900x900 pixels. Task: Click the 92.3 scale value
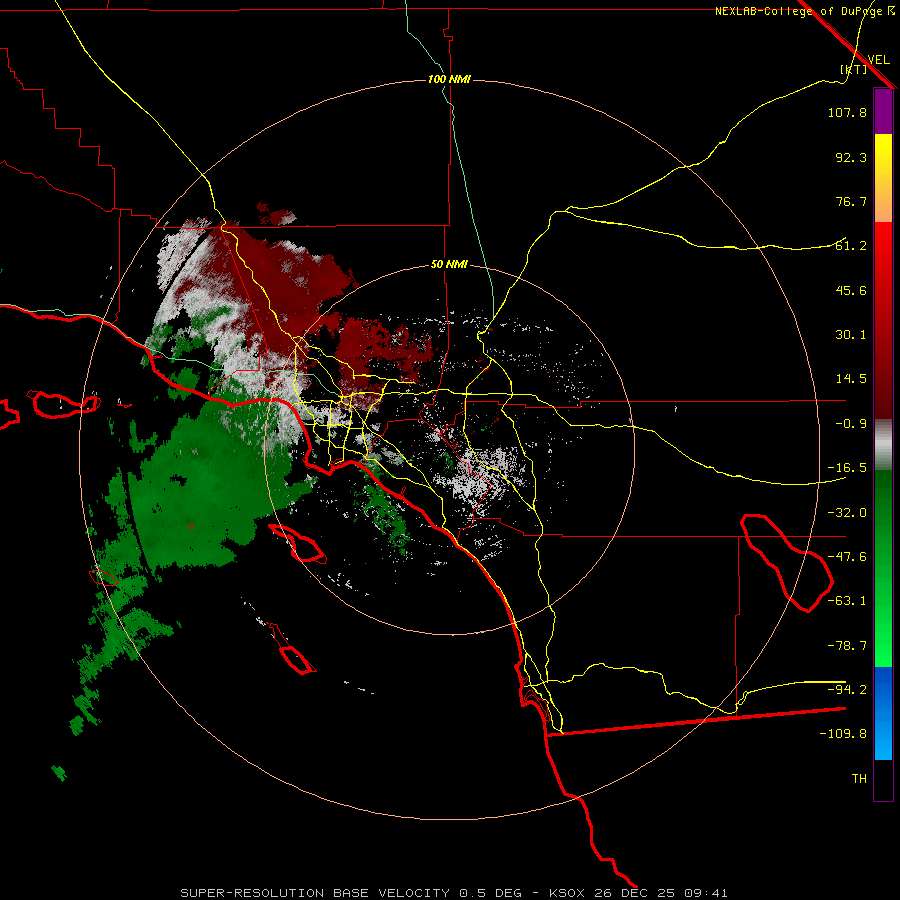[x=851, y=157]
